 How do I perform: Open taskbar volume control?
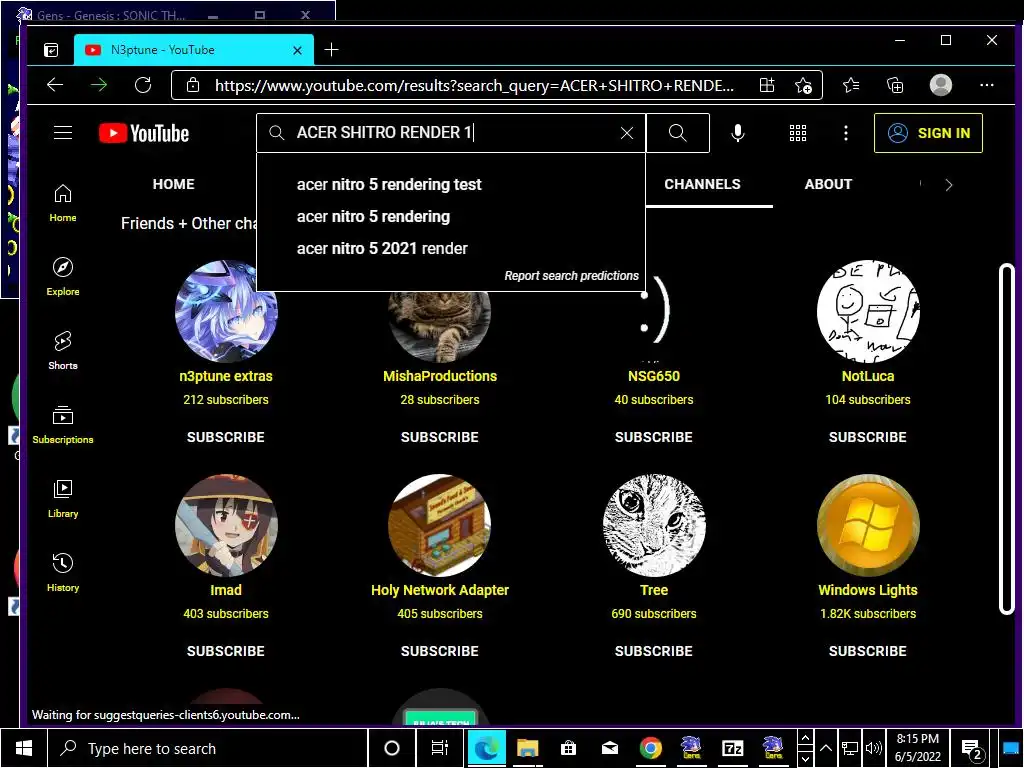873,748
